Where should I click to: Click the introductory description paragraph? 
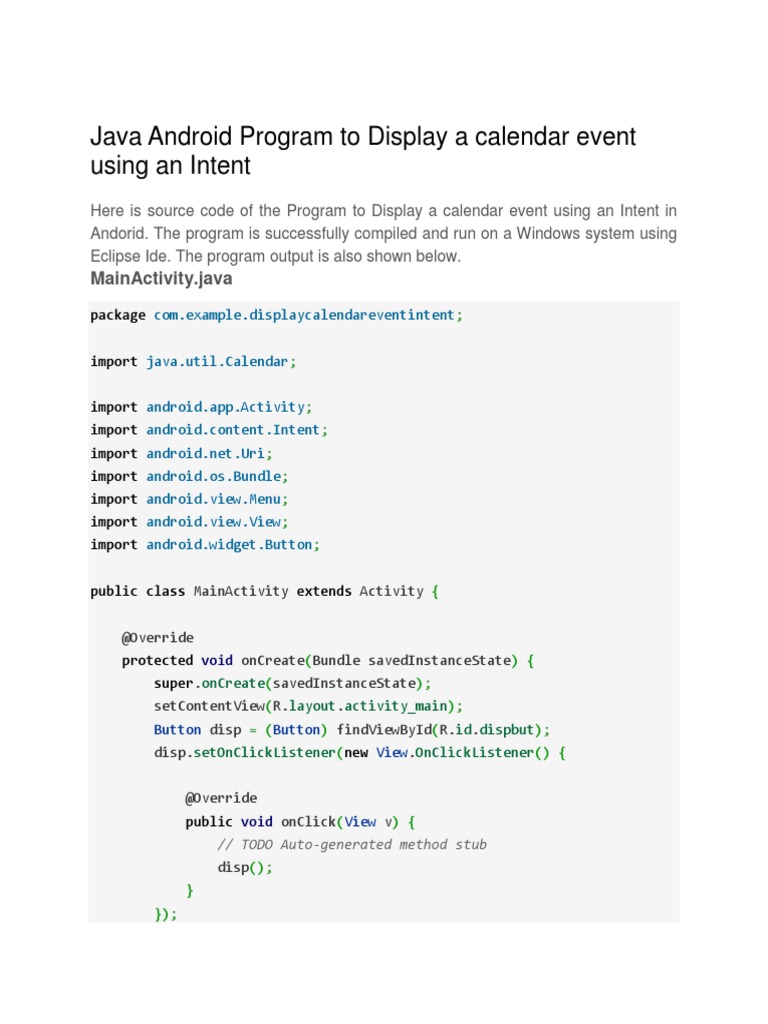pyautogui.click(x=383, y=233)
